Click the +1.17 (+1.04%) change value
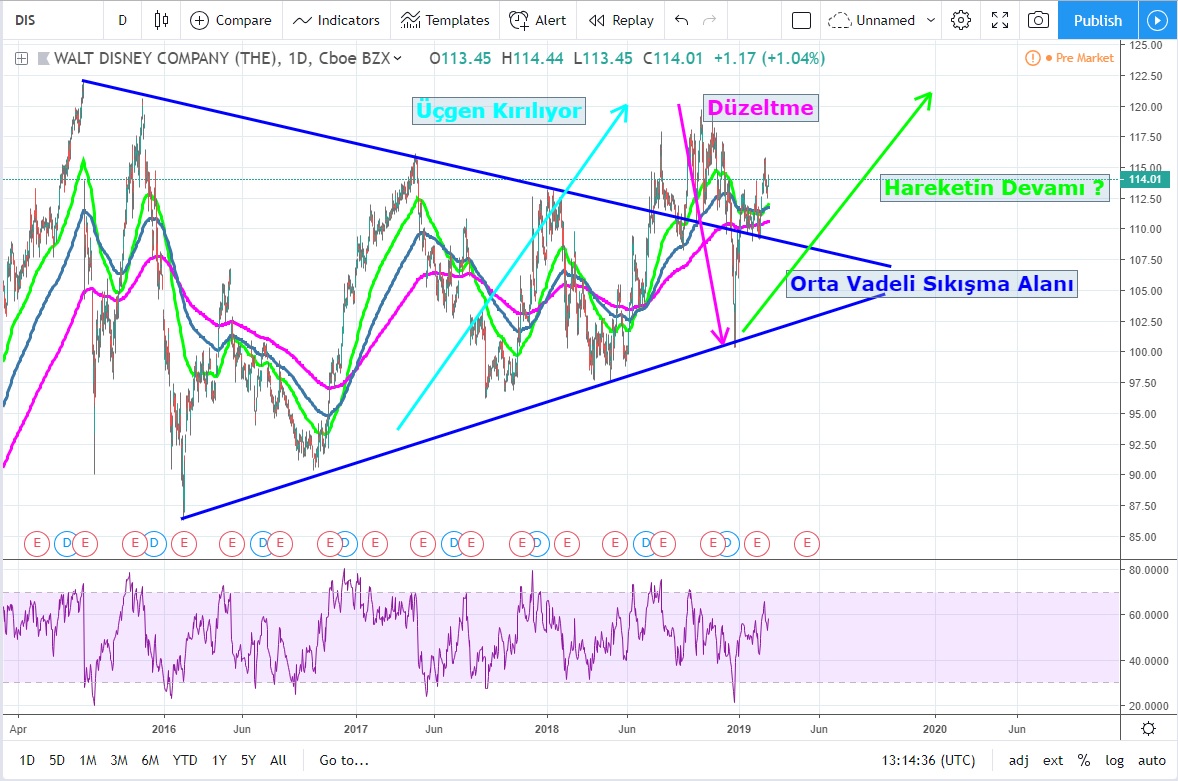Image resolution: width=1178 pixels, height=781 pixels. click(769, 58)
